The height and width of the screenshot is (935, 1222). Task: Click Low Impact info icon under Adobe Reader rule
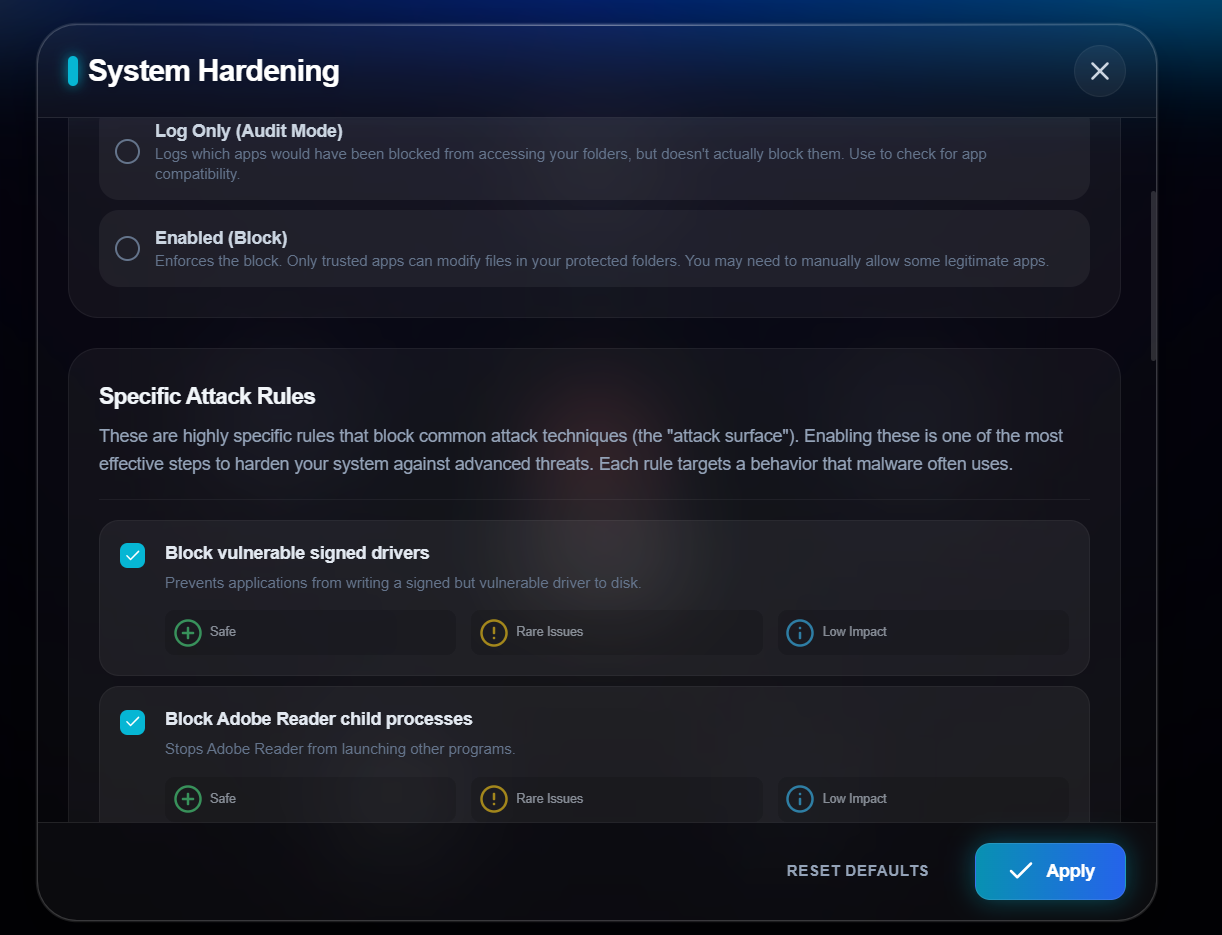(800, 799)
